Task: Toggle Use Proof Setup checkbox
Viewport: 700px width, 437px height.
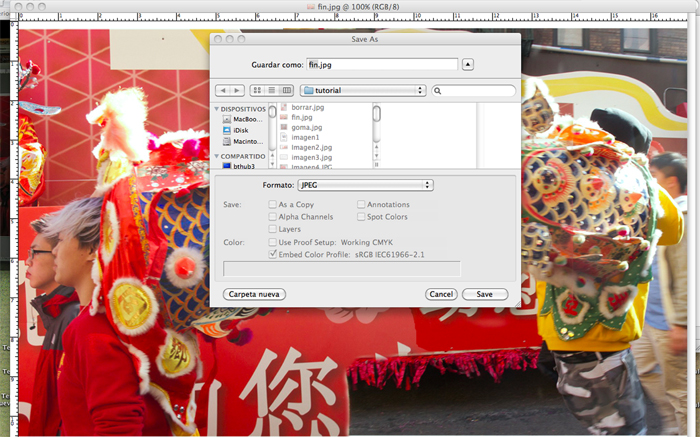Action: [272, 242]
